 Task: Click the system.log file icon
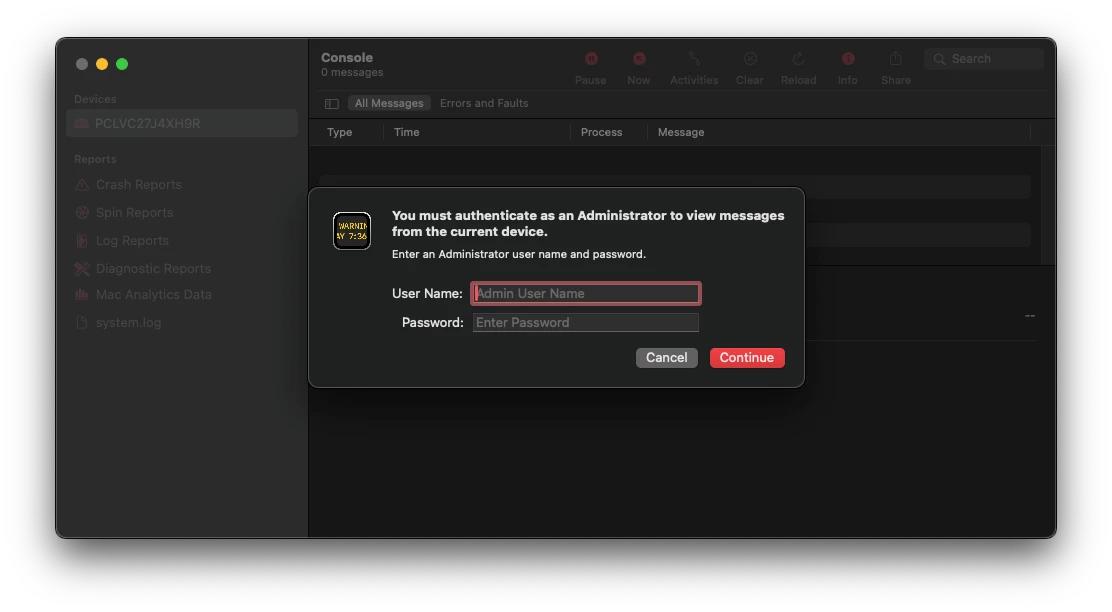click(82, 322)
